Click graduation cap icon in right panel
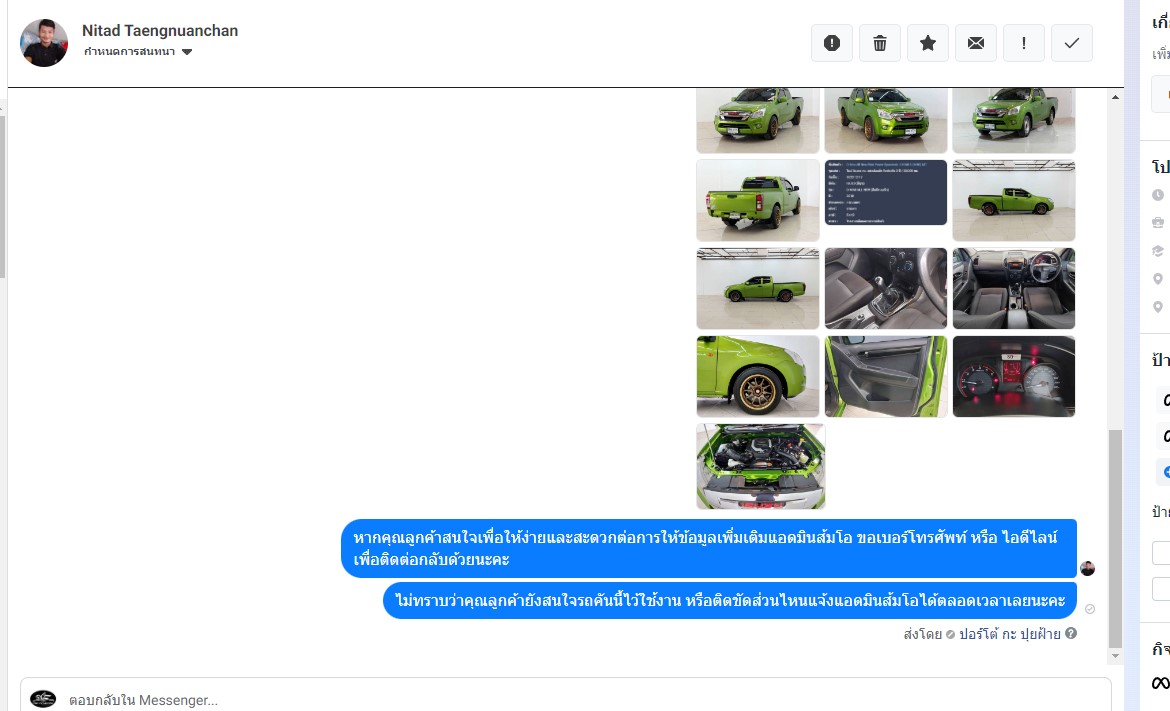This screenshot has height=711, width=1170. click(x=1158, y=251)
